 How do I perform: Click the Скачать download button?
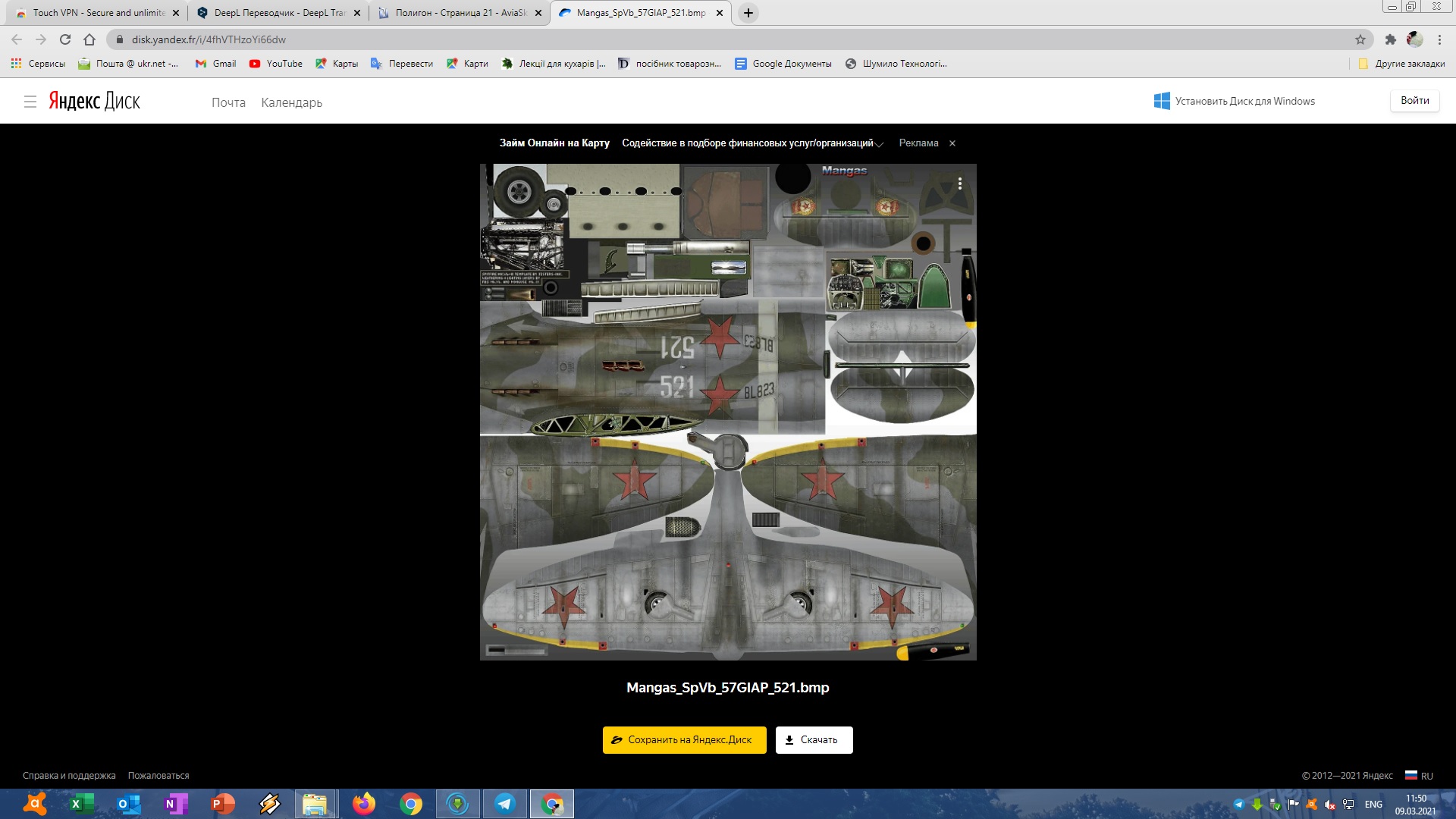[814, 740]
